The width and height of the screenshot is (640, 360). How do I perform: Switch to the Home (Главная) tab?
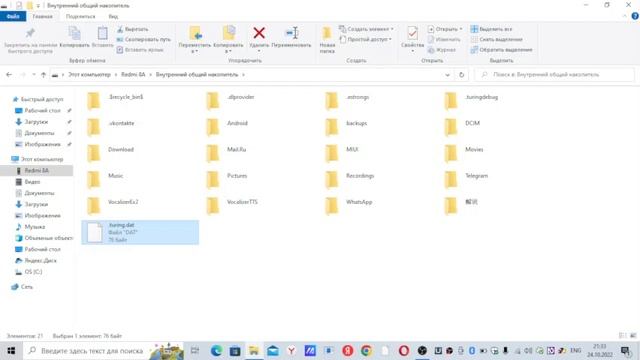[42, 16]
